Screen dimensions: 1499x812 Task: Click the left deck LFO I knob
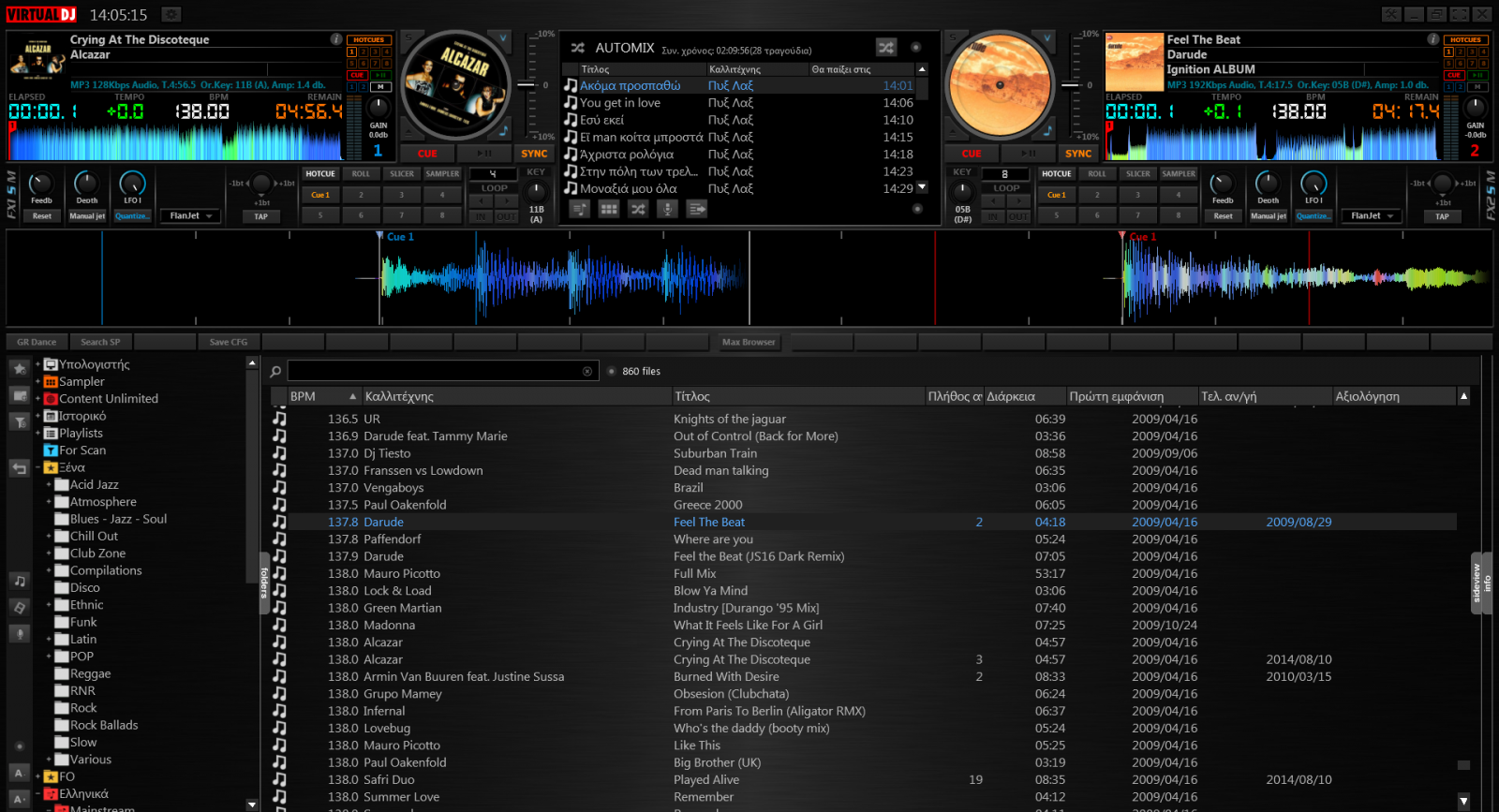132,184
